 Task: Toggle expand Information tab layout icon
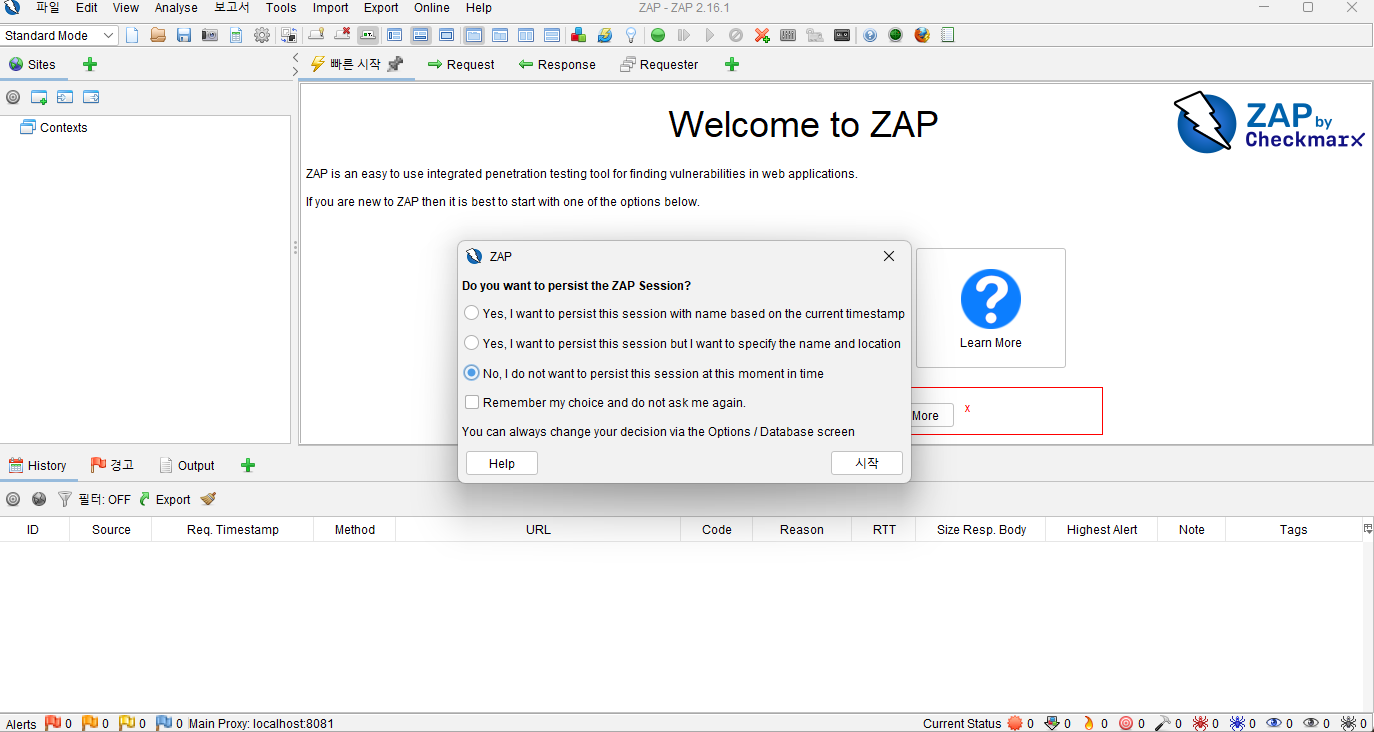(420, 35)
